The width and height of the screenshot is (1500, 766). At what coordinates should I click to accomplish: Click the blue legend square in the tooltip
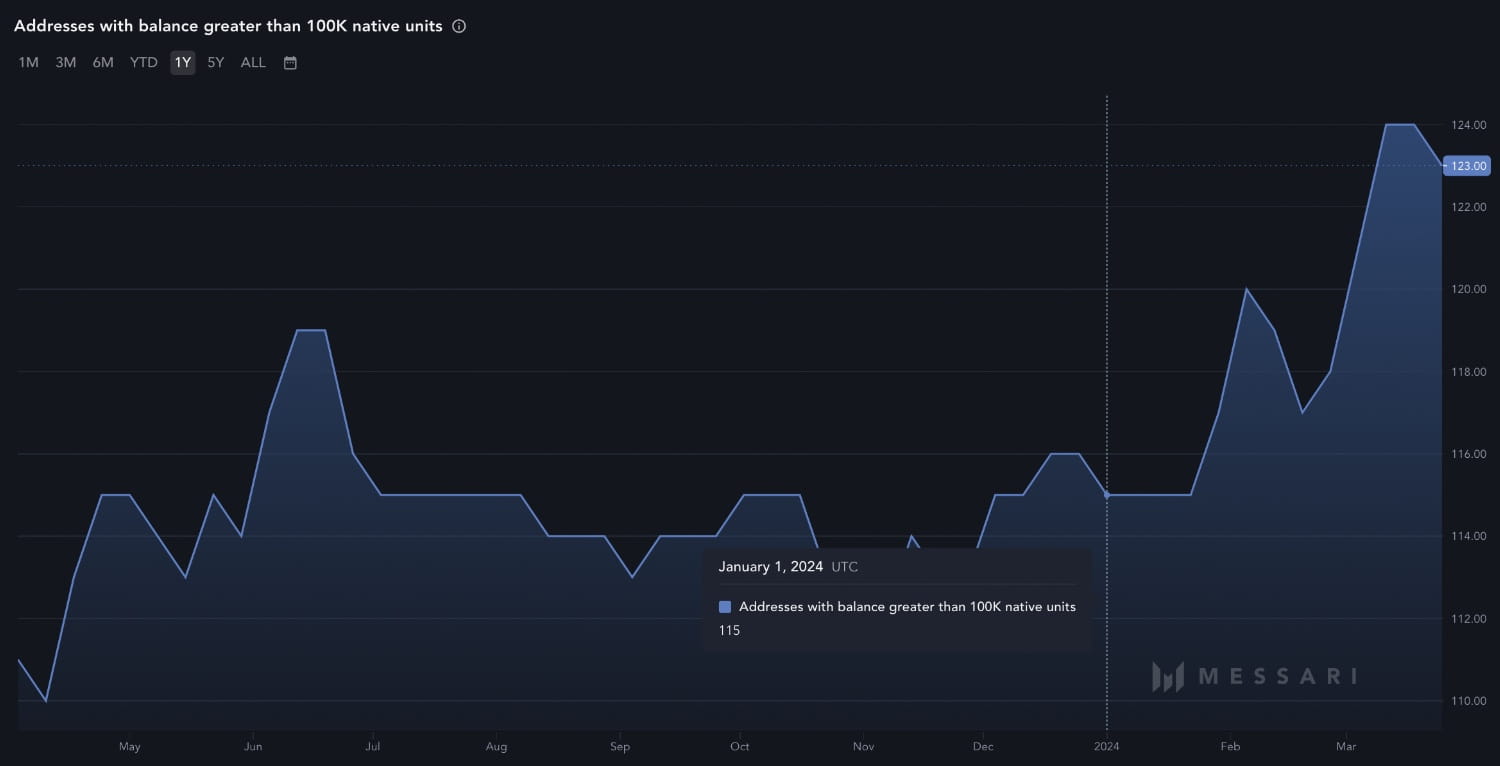(x=723, y=606)
